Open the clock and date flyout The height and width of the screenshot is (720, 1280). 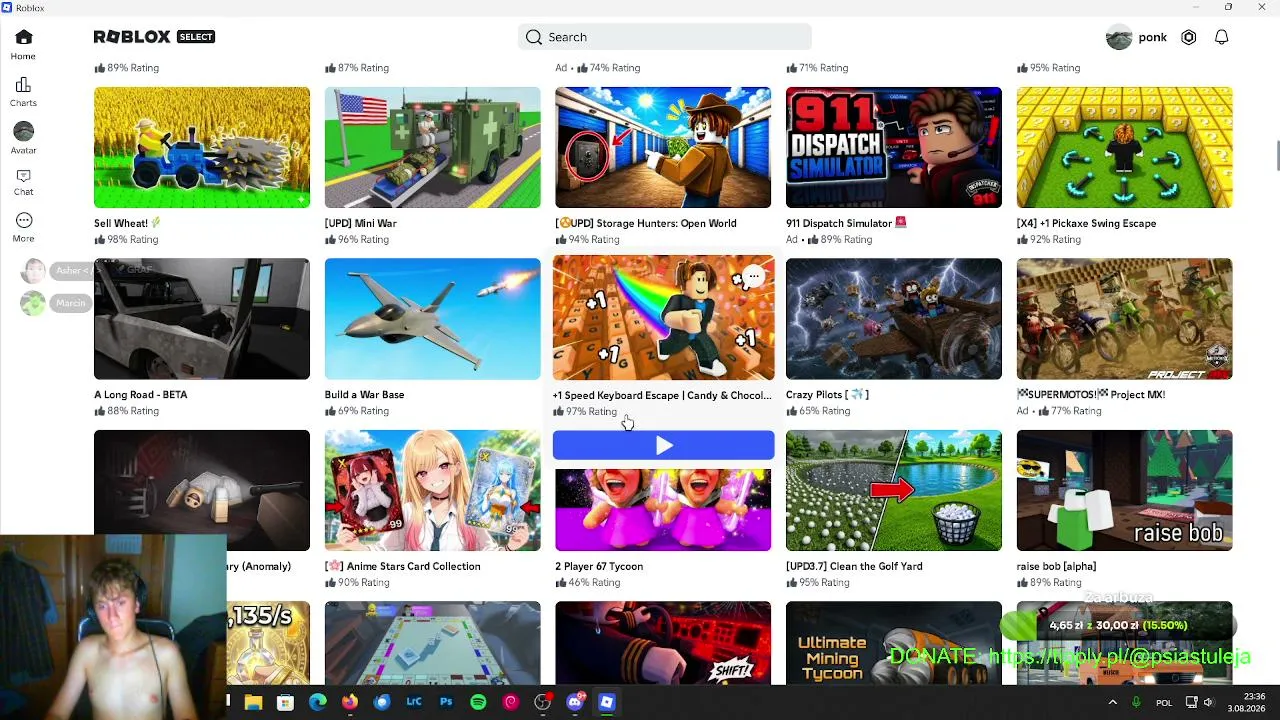point(1246,702)
